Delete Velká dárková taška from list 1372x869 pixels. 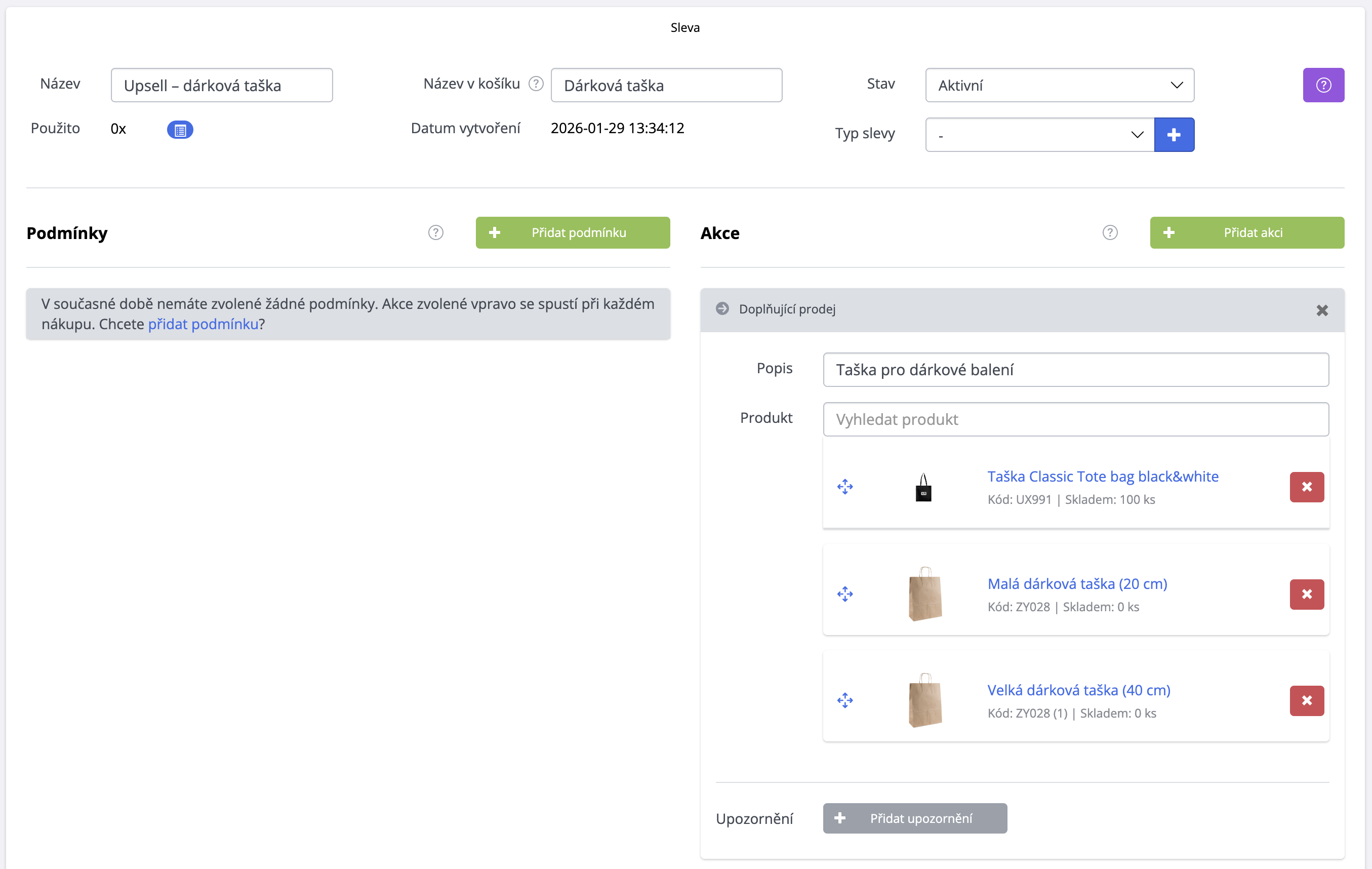[x=1307, y=700]
